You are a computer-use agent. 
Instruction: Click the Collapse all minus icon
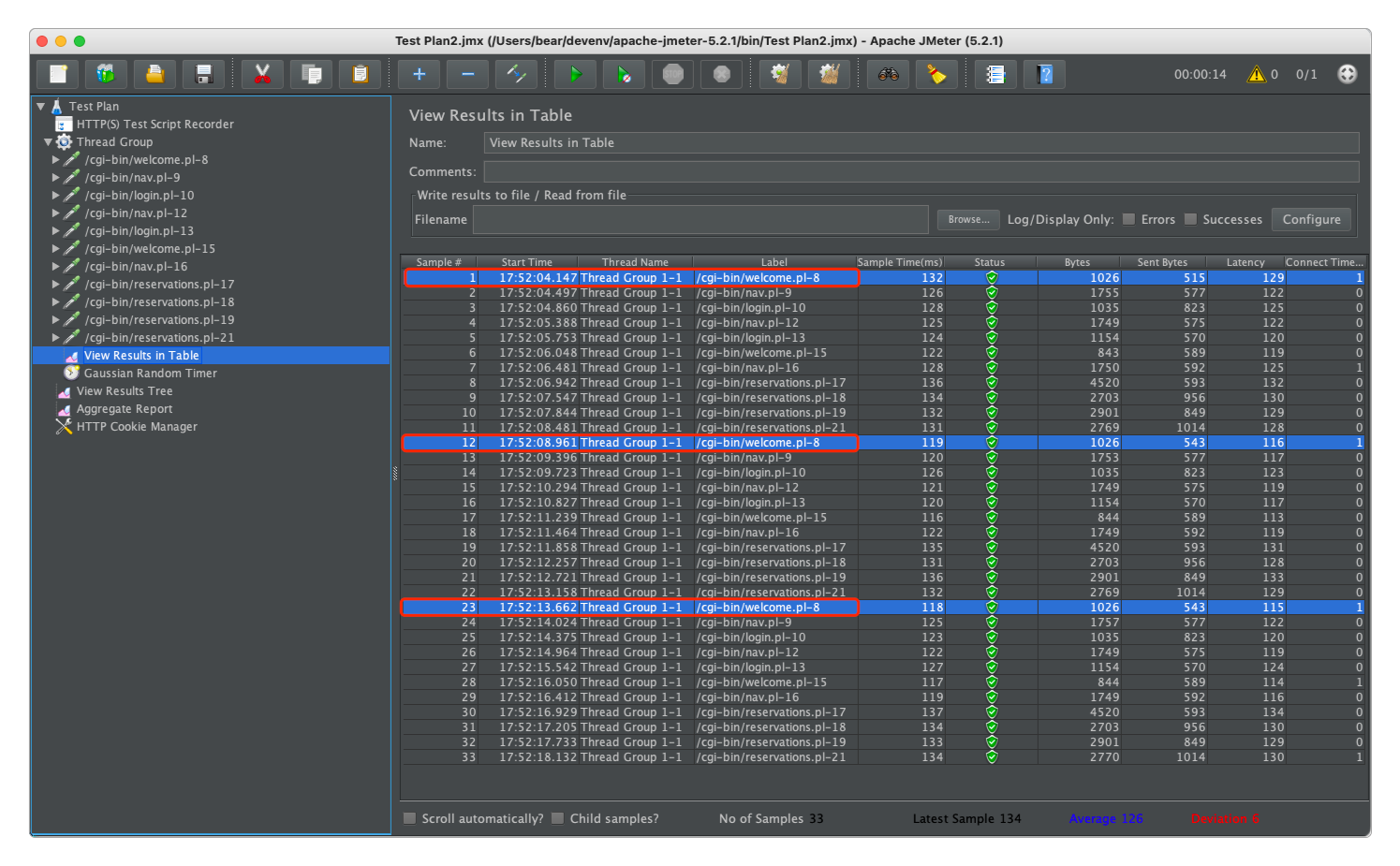click(467, 74)
